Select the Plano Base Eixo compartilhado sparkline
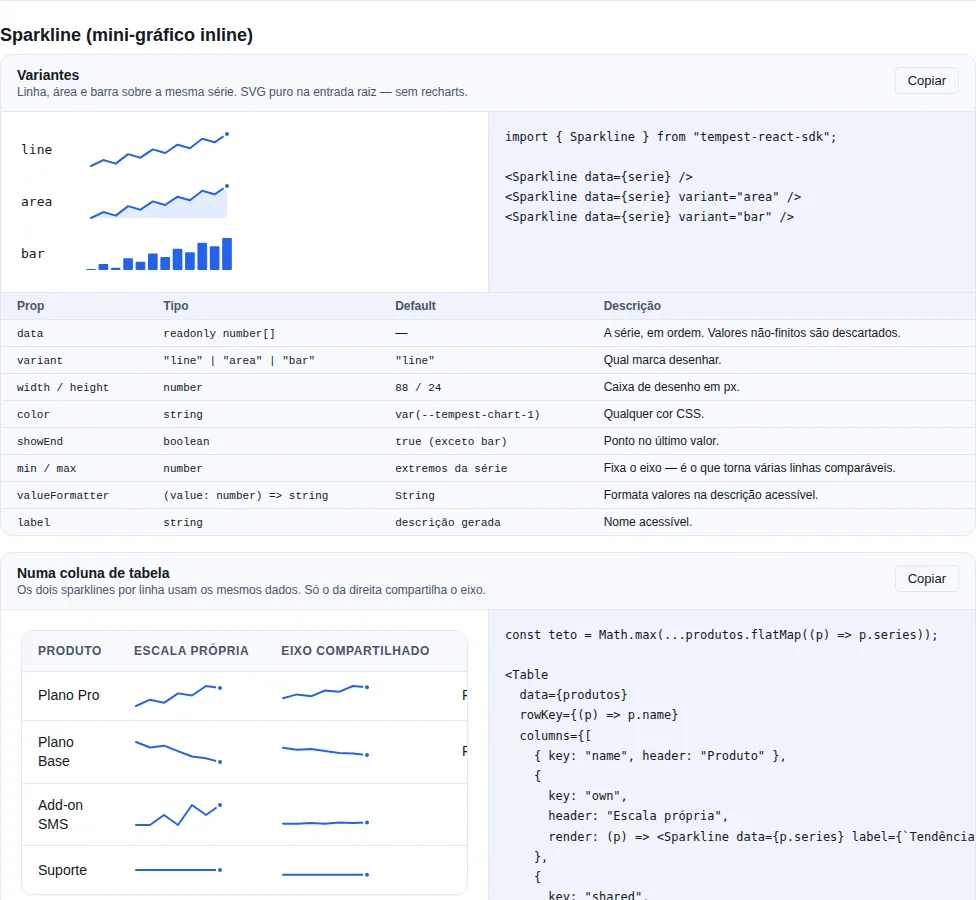Screen dimensions: 976x900 [326, 751]
